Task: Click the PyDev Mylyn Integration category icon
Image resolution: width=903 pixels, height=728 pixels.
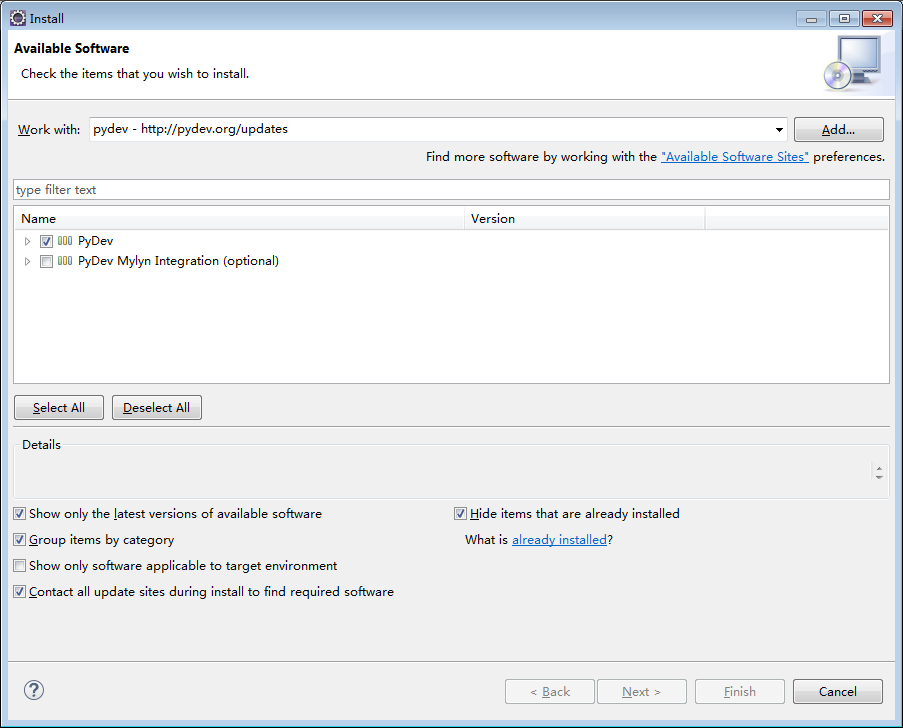Action: tap(65, 261)
